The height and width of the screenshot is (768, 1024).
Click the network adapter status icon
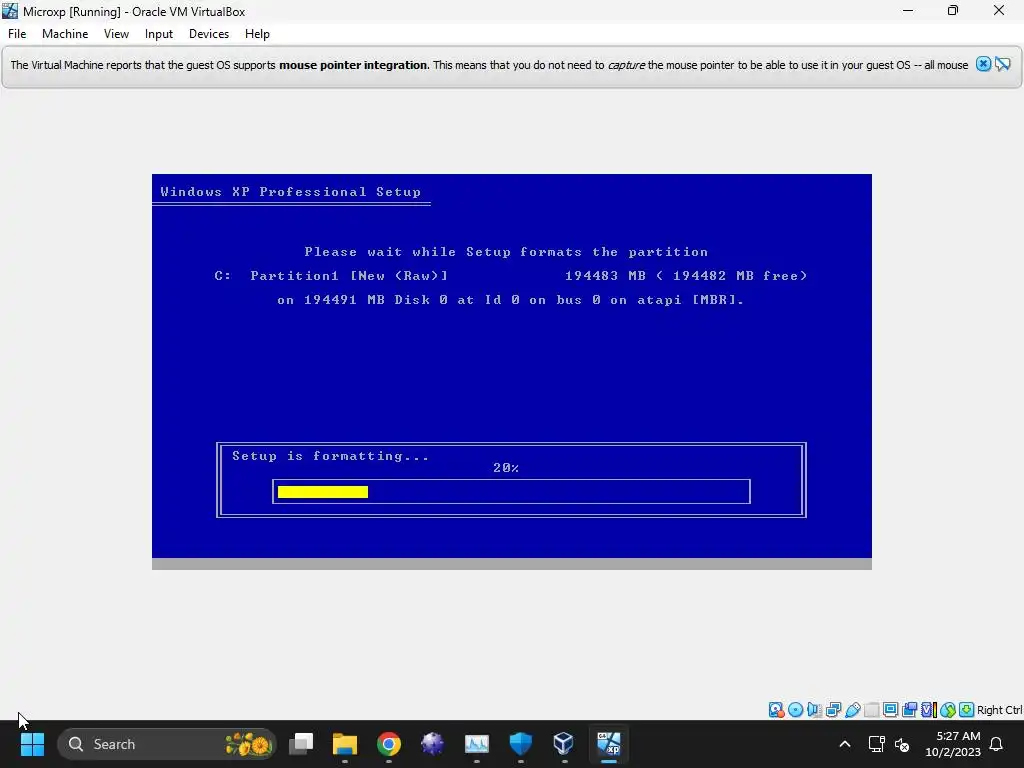833,710
